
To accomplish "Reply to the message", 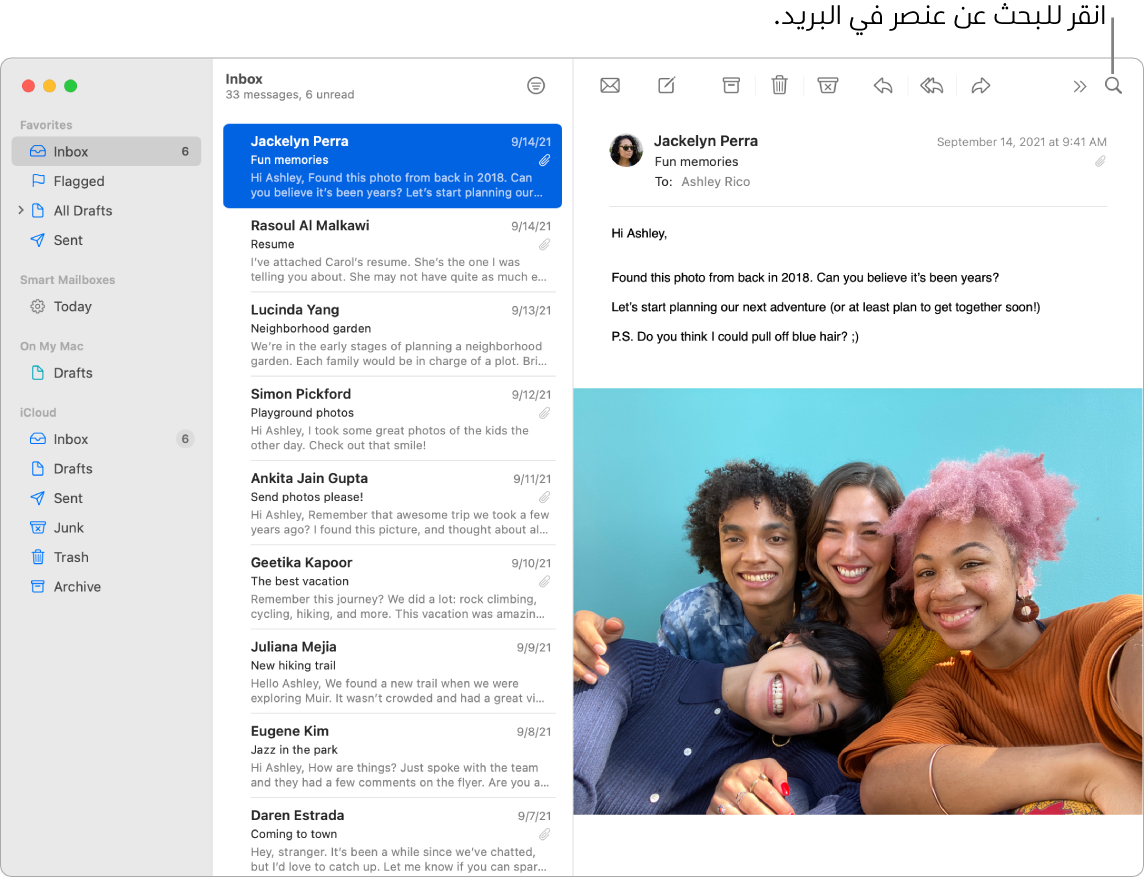I will [x=883, y=85].
